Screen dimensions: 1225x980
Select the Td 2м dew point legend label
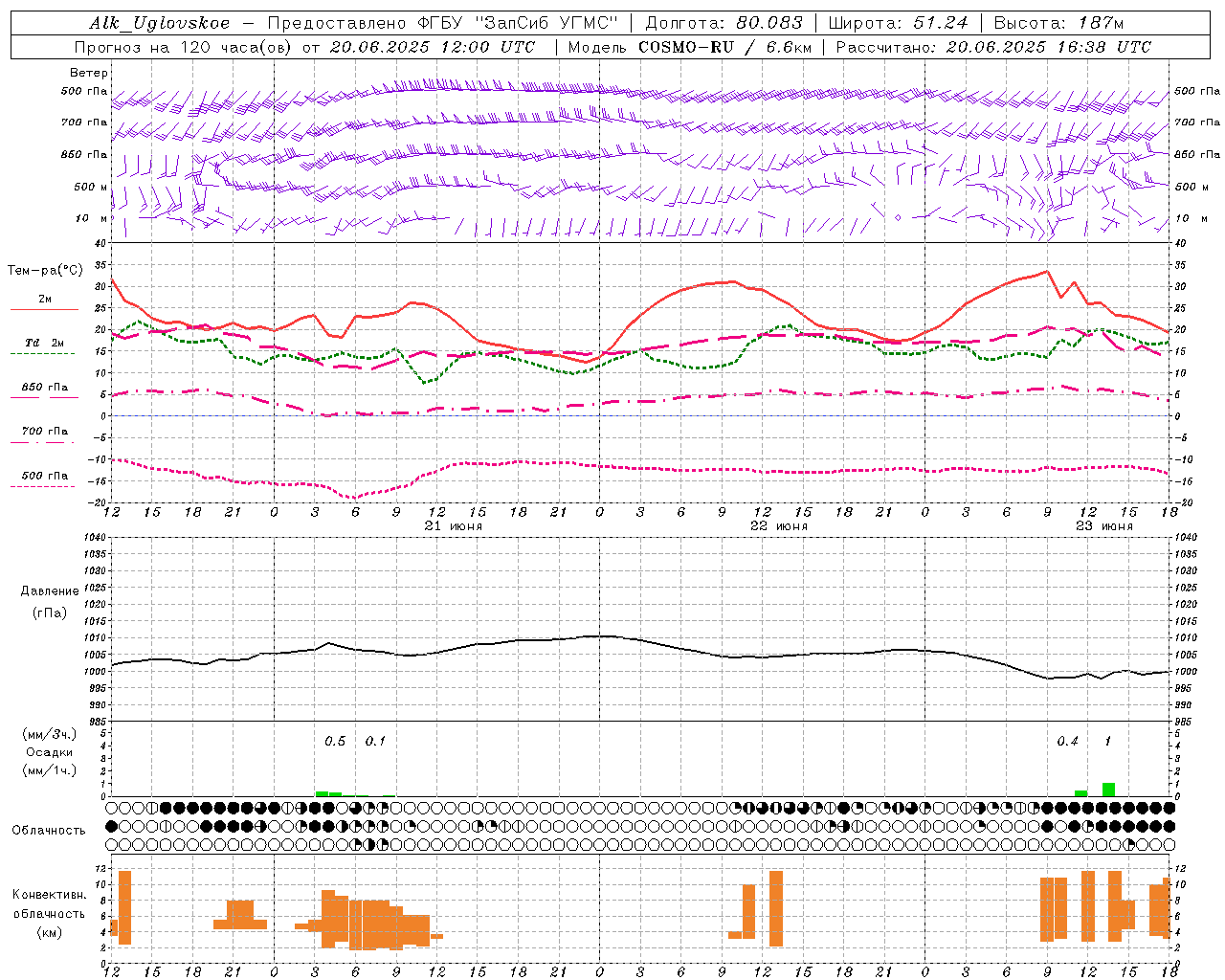pyautogui.click(x=44, y=343)
